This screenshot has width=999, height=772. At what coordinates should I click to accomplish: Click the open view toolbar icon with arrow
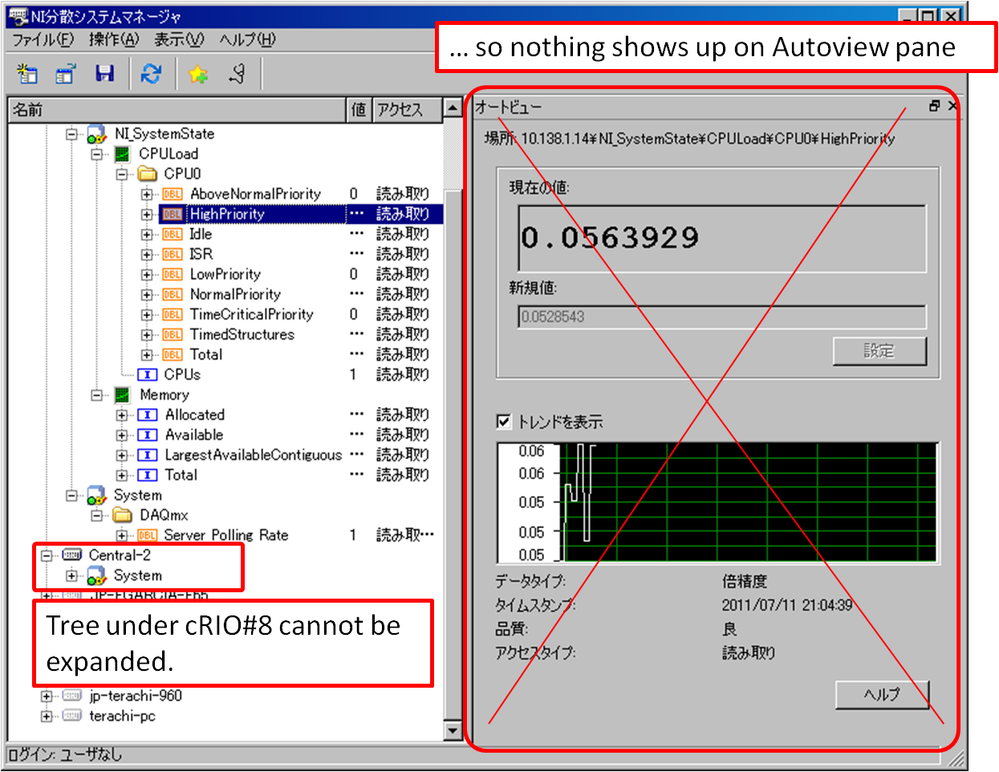pyautogui.click(x=66, y=74)
